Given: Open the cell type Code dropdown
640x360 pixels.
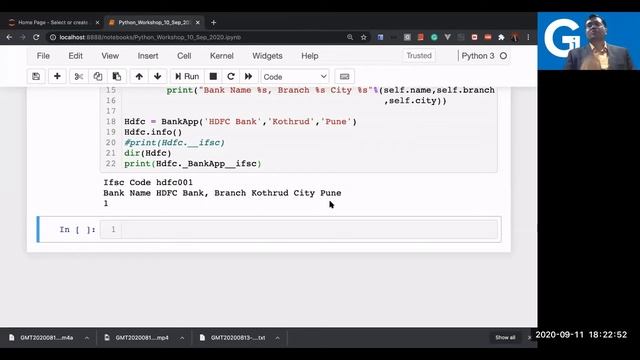Looking at the screenshot, I should (x=295, y=77).
